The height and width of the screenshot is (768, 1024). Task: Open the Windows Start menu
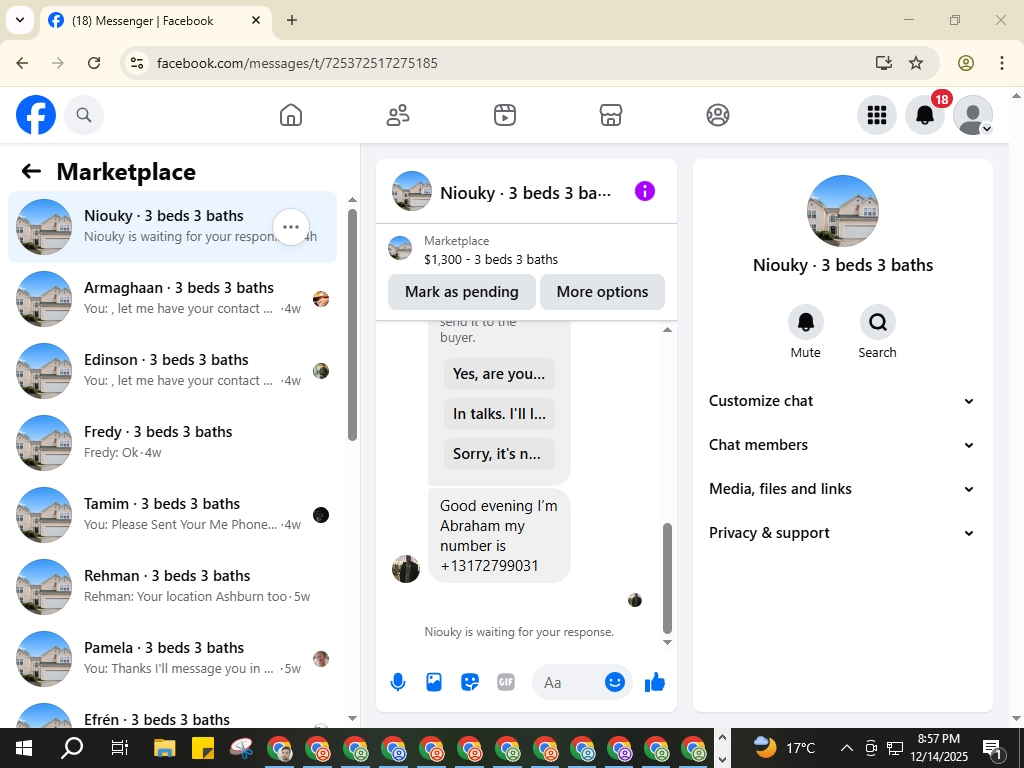click(x=24, y=748)
